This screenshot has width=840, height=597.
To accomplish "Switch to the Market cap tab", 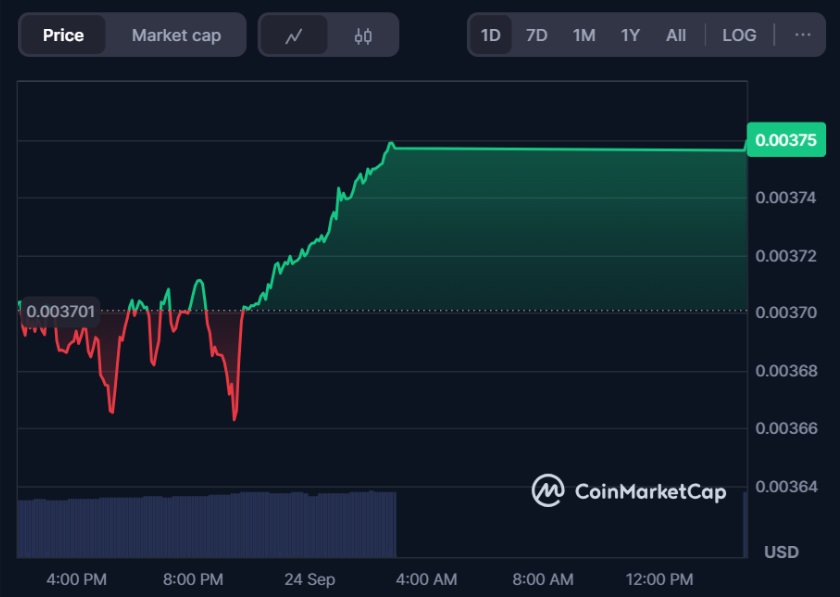I will click(x=176, y=35).
